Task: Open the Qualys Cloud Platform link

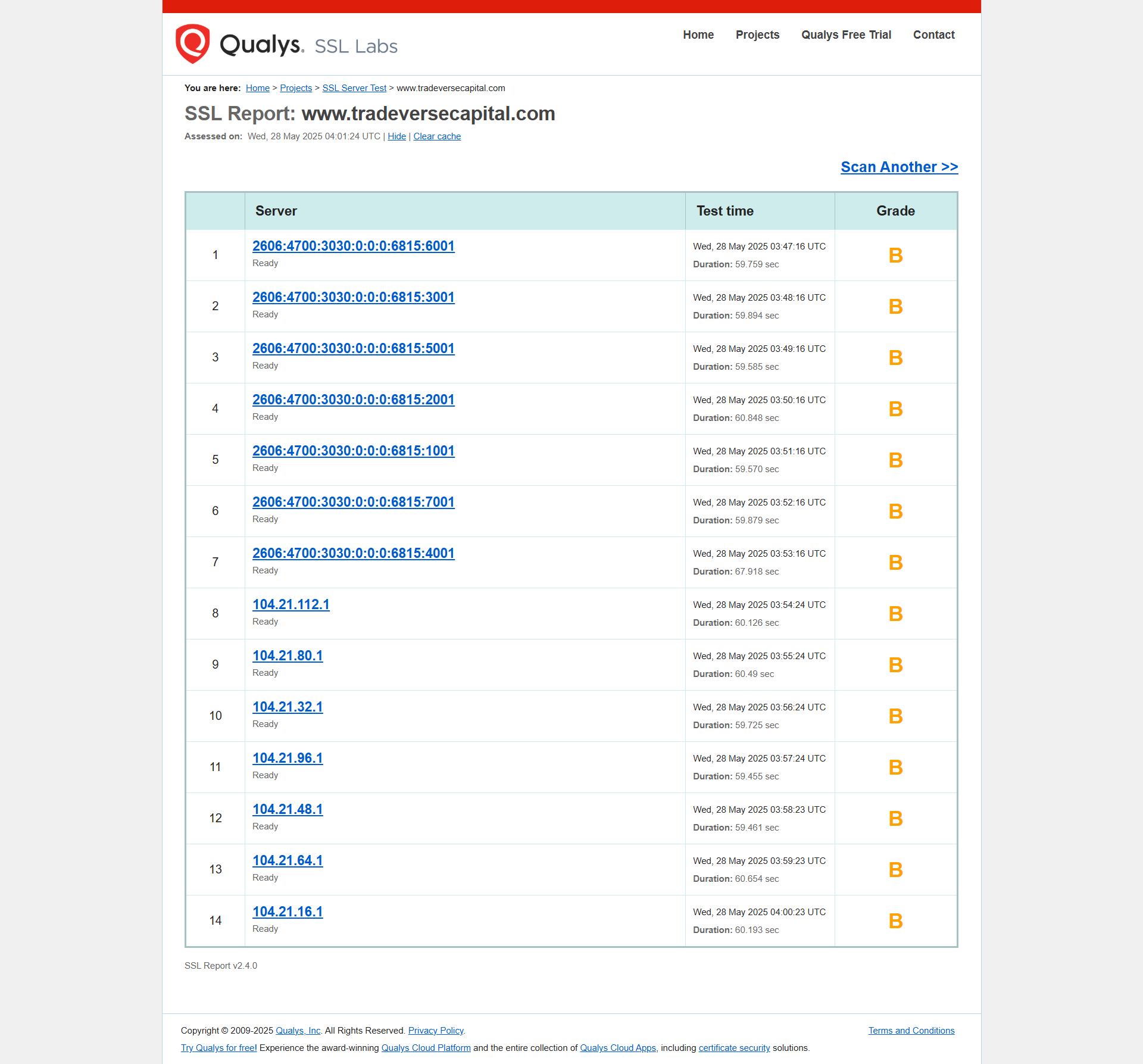Action: pos(426,1048)
